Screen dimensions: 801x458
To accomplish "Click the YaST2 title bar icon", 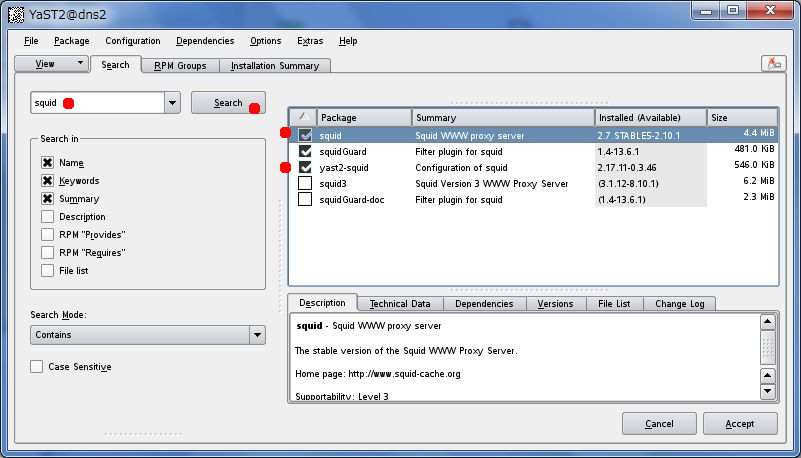I will point(15,14).
